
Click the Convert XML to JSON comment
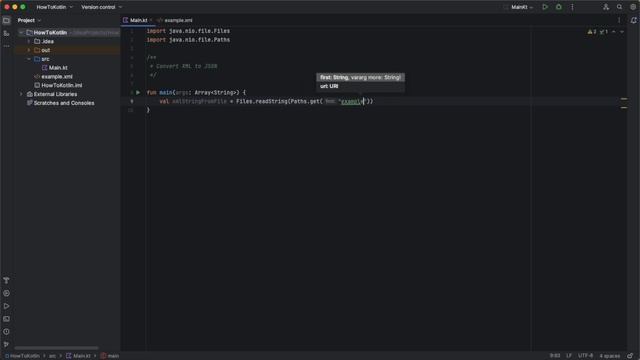[x=187, y=66]
